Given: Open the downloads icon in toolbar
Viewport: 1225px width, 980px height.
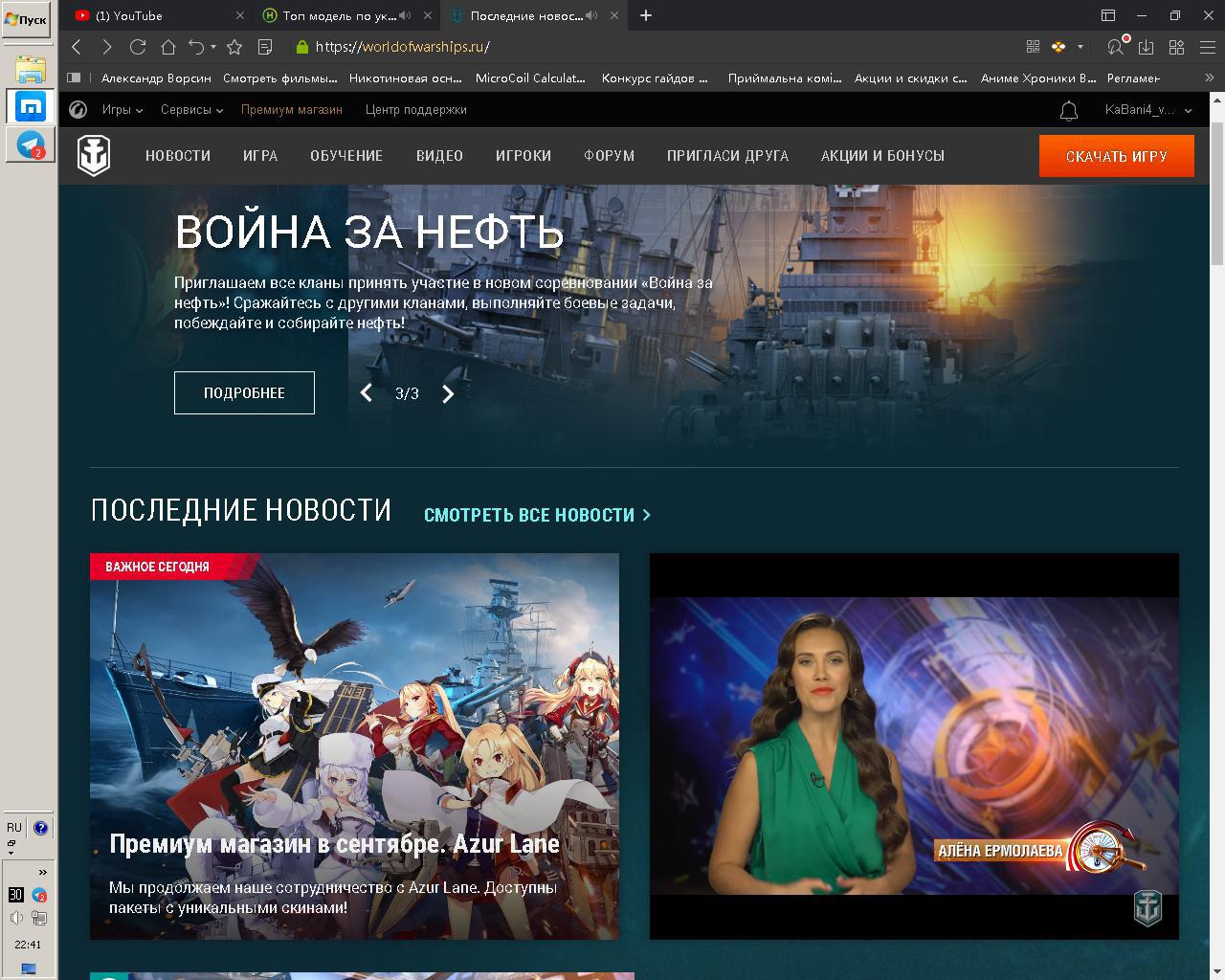Looking at the screenshot, I should (1146, 47).
